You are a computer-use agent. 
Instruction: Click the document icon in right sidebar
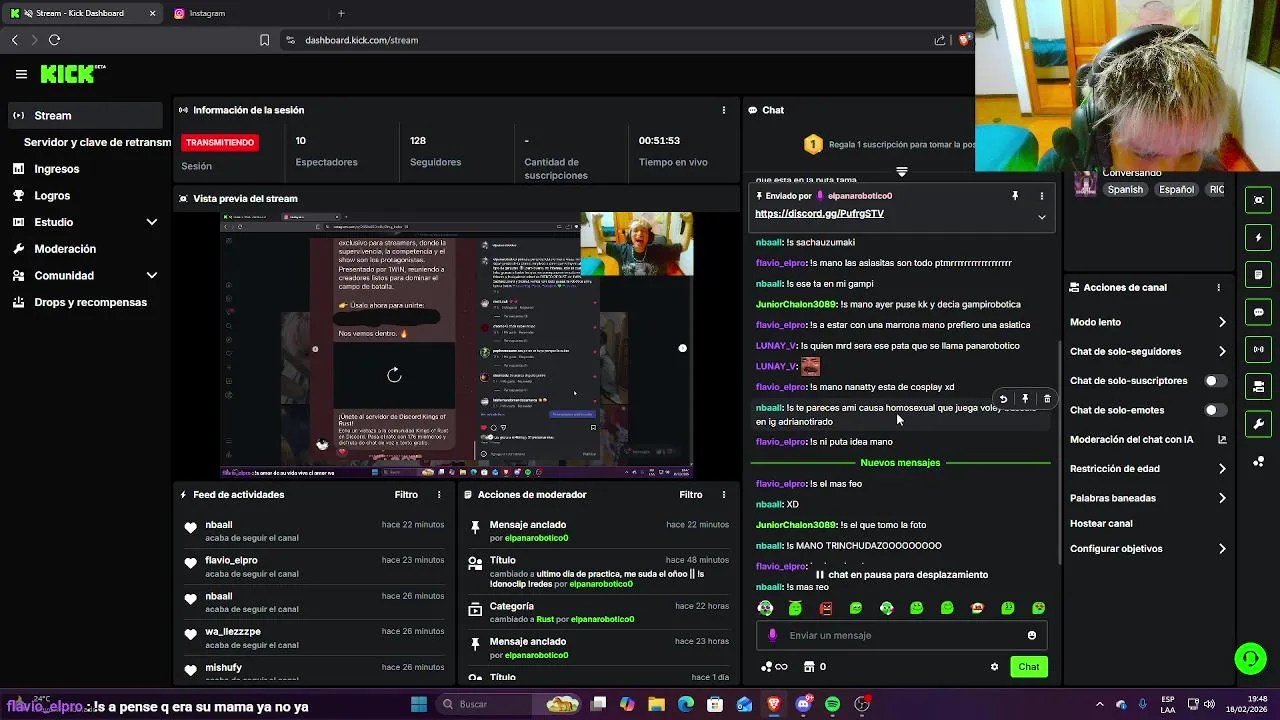[1258, 275]
